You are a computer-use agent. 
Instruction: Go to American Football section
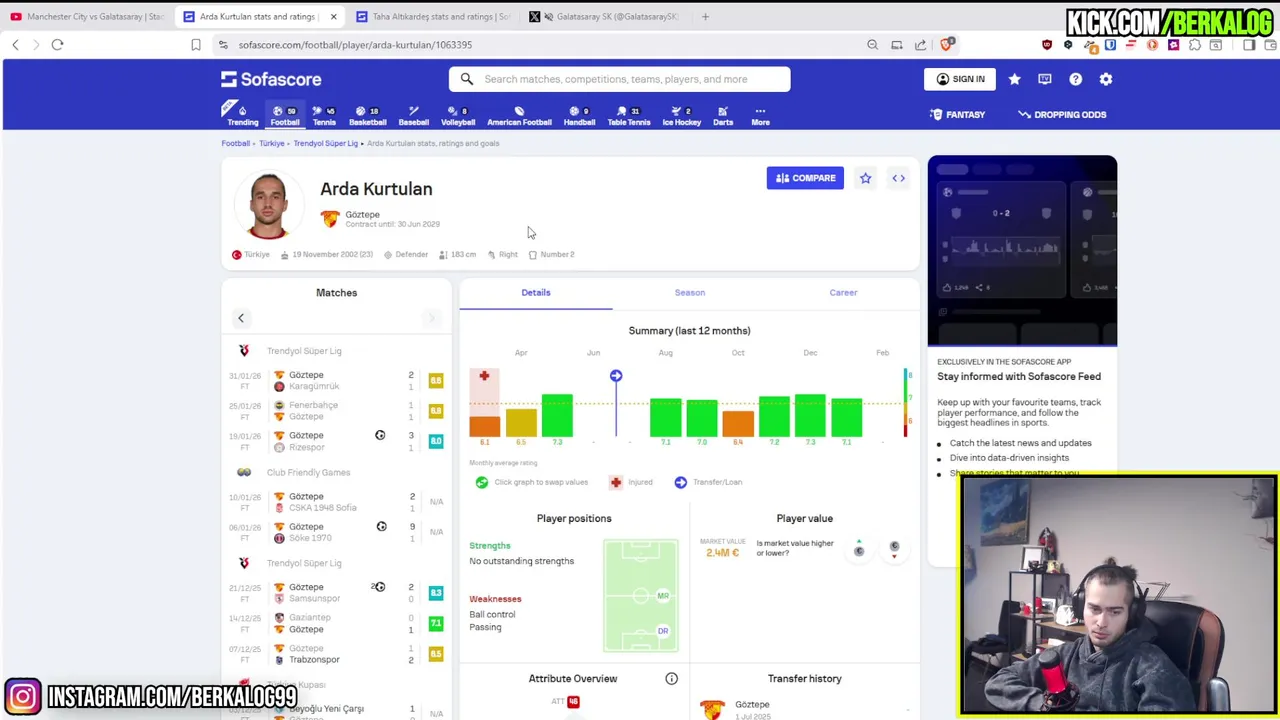coord(519,115)
